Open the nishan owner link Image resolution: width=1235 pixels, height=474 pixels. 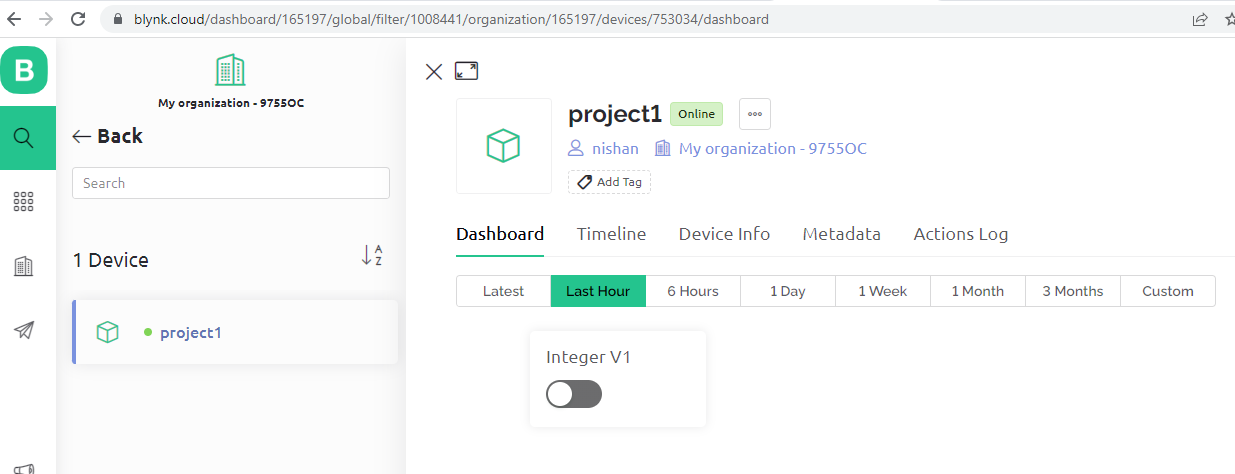point(616,148)
